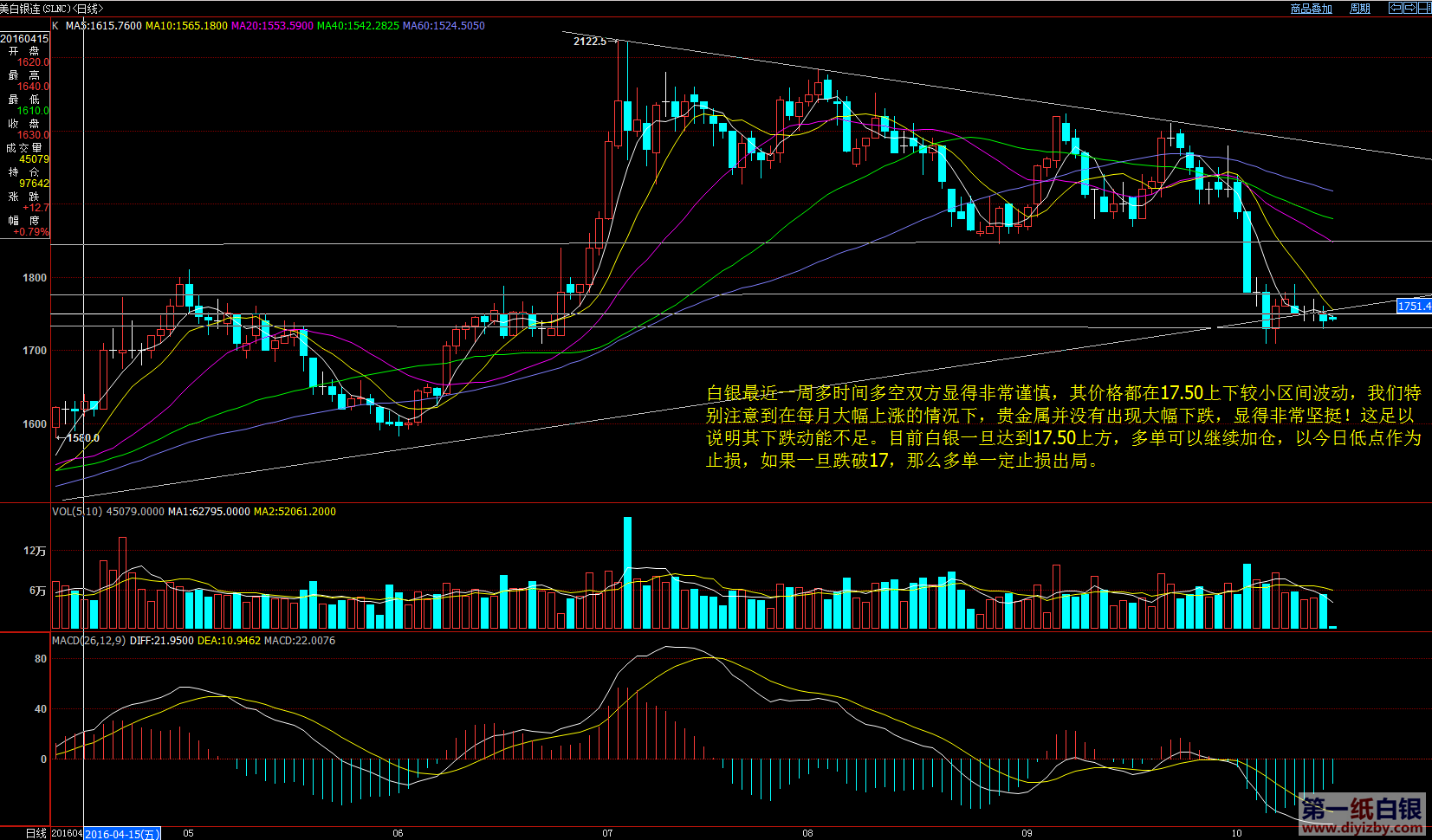
Task: Click the 日线 period label at bottom
Action: click(36, 833)
